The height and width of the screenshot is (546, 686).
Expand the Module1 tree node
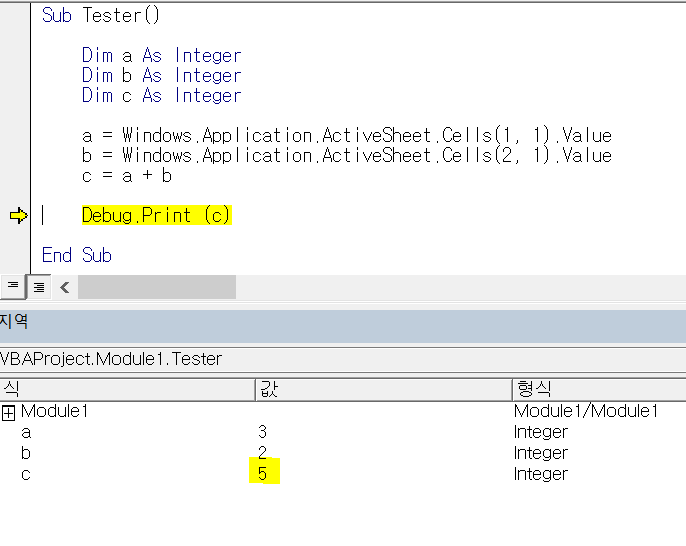tap(8, 413)
